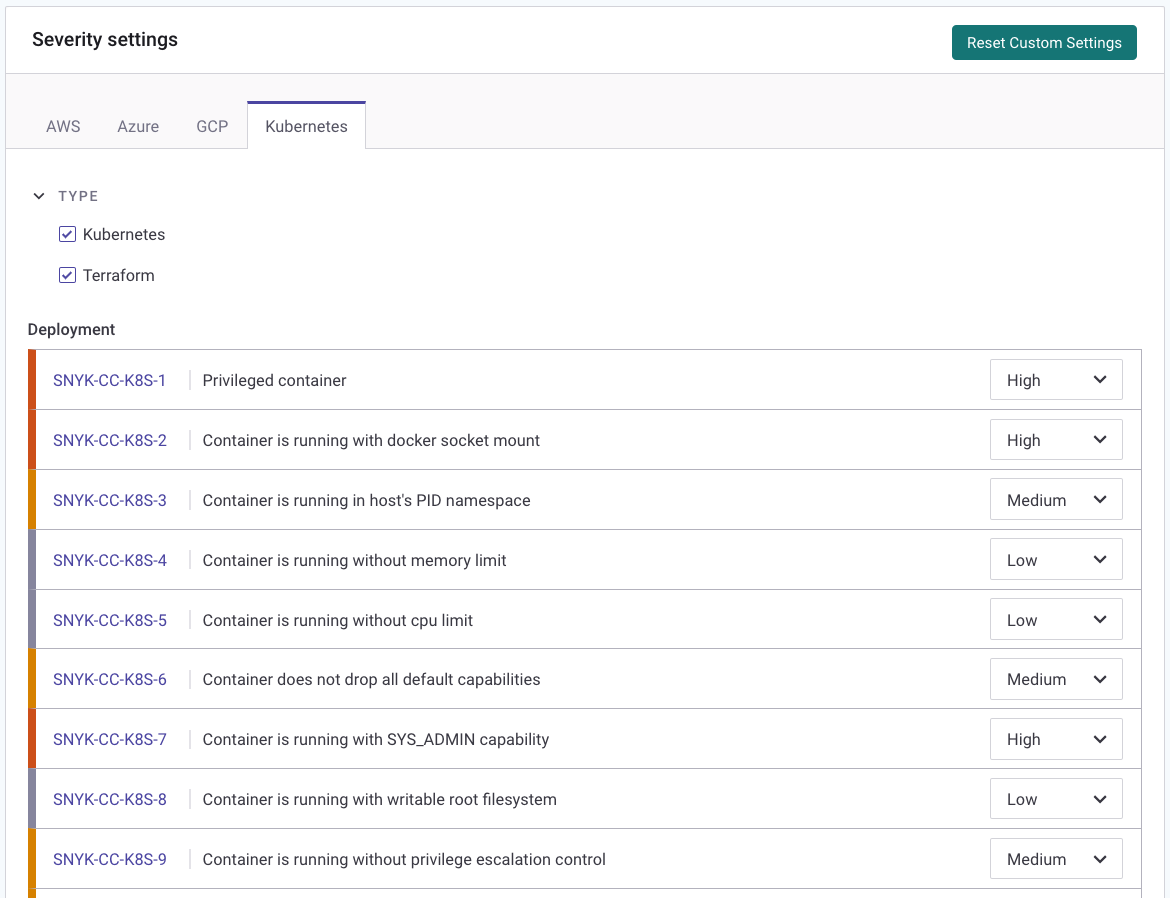Open severity dropdown for without cpu limit
Screen dimensions: 1170x898
[1056, 620]
